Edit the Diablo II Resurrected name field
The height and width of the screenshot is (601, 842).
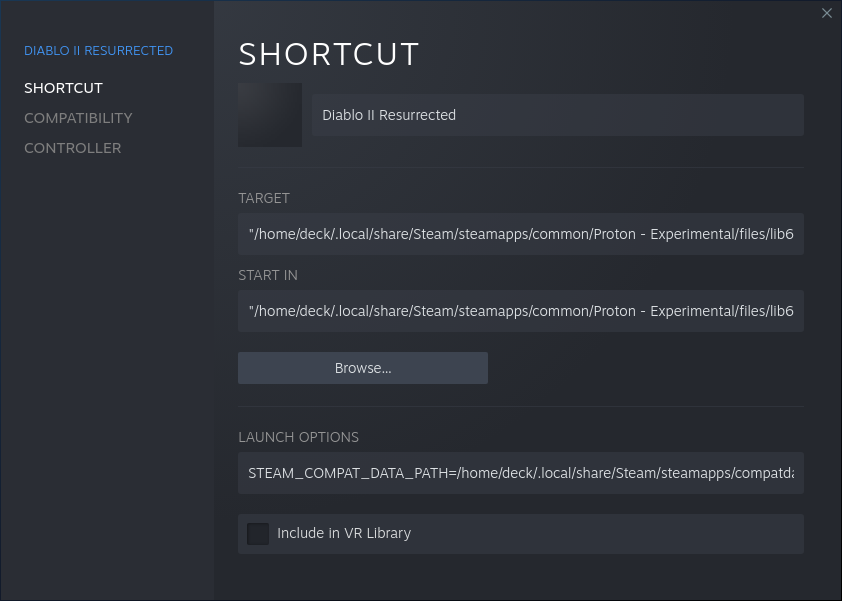click(x=557, y=115)
